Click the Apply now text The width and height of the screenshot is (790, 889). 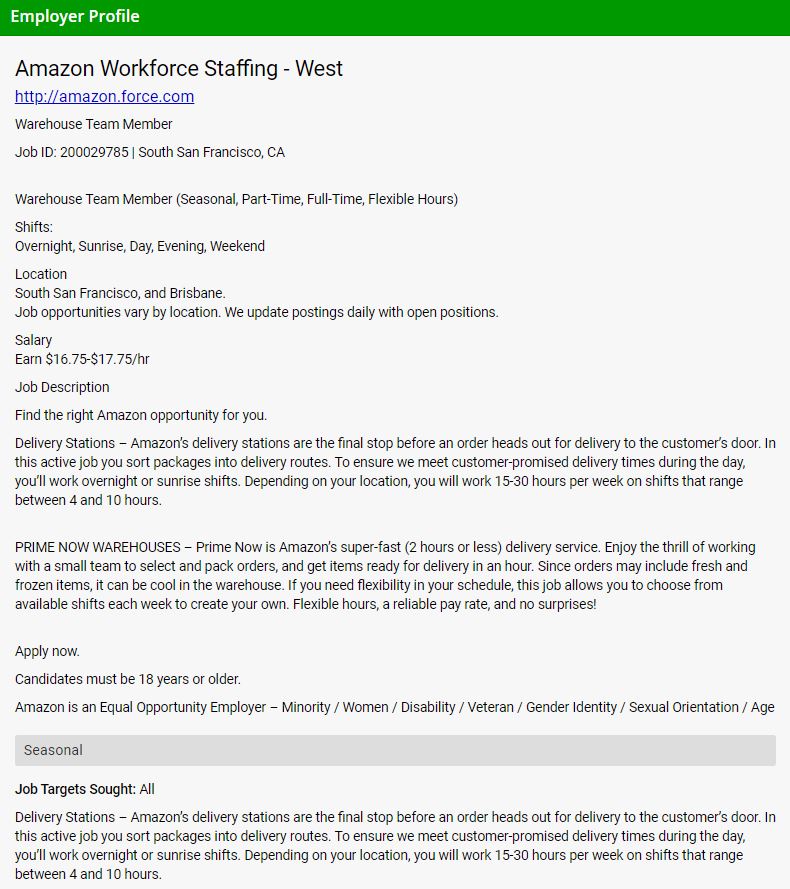[47, 651]
